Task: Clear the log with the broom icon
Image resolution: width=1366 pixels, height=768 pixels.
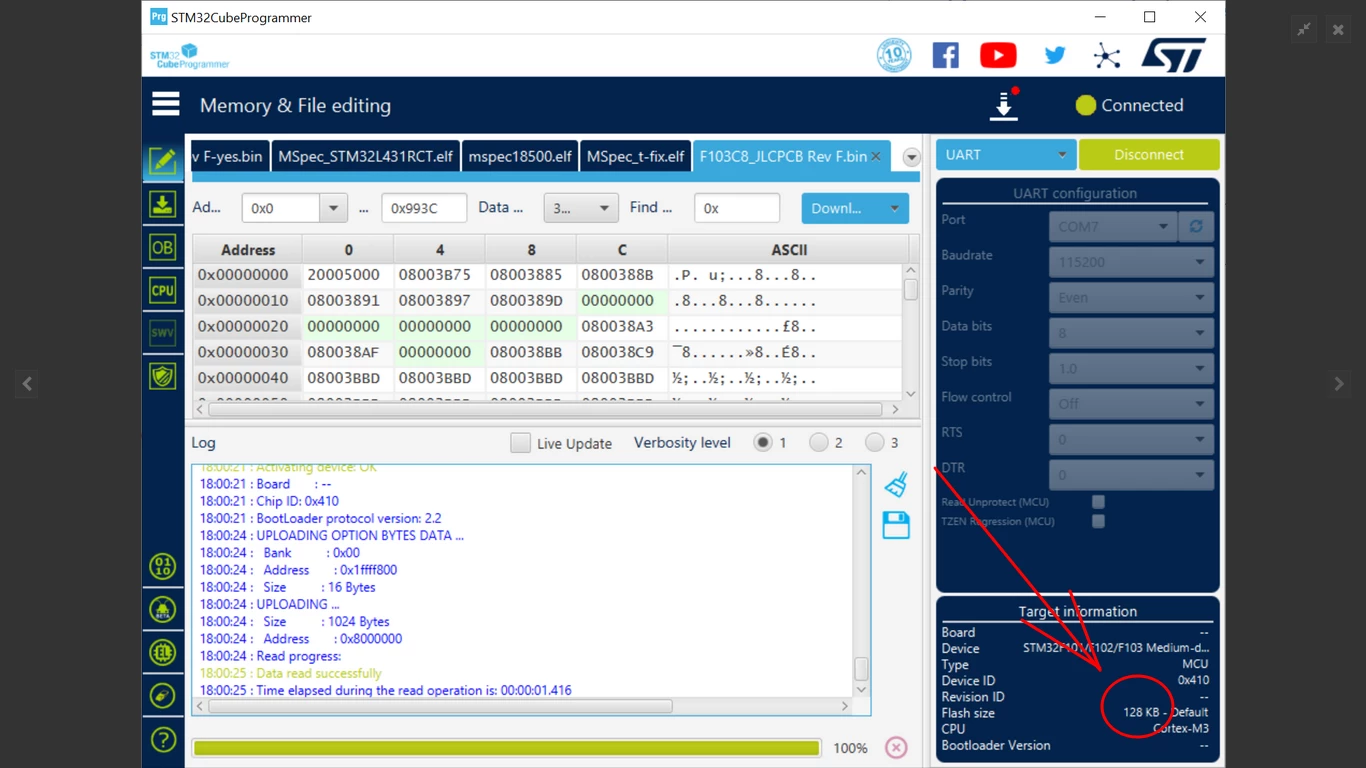Action: click(x=896, y=484)
